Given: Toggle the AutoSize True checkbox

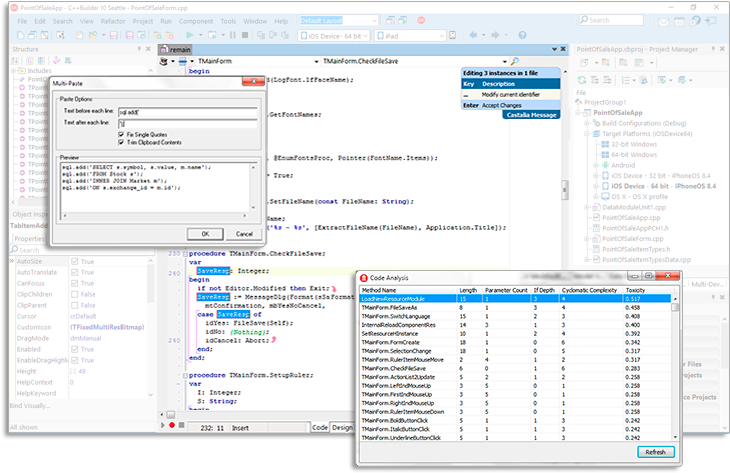Looking at the screenshot, I should (74, 262).
